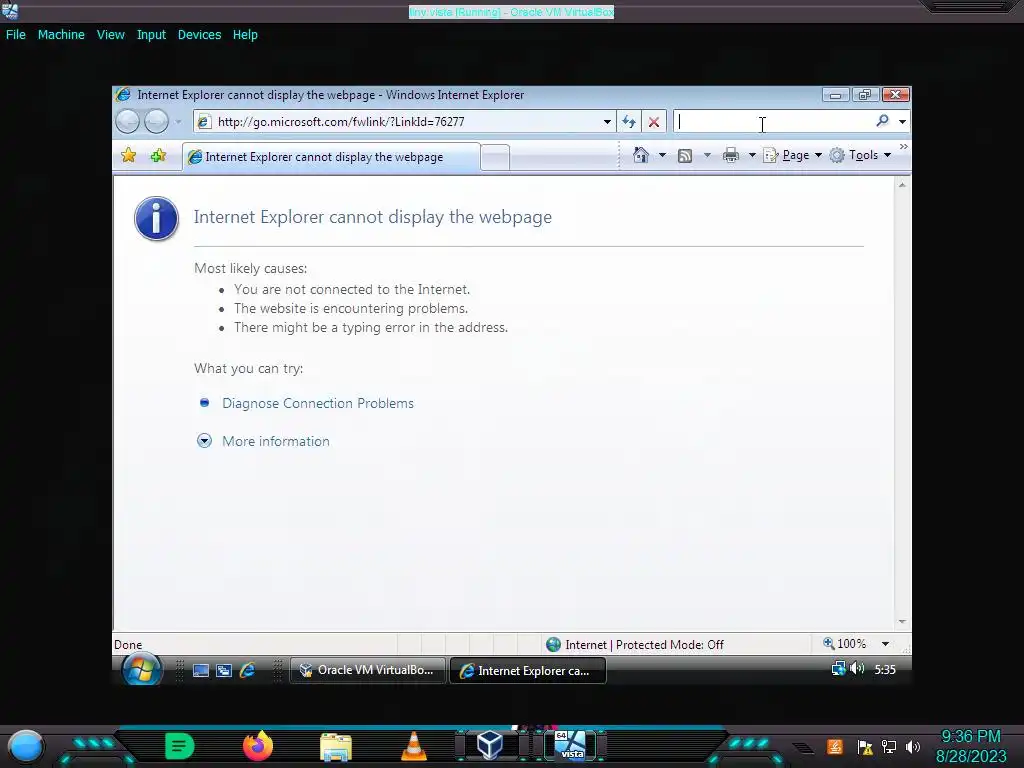Click the host network tray icon

click(889, 746)
